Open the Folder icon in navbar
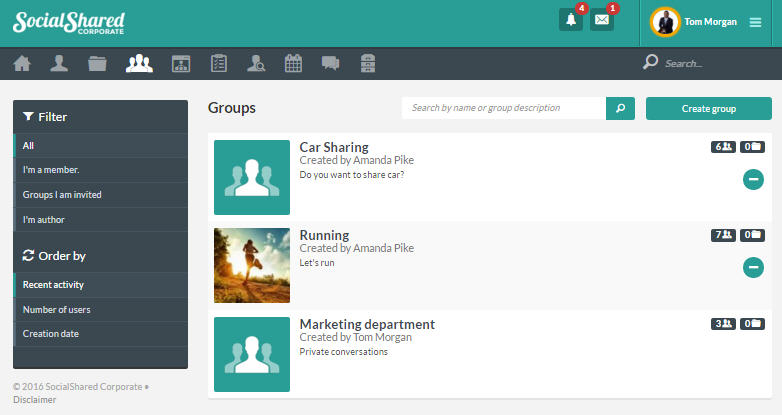Viewport: 782px width, 415px height. click(x=97, y=63)
